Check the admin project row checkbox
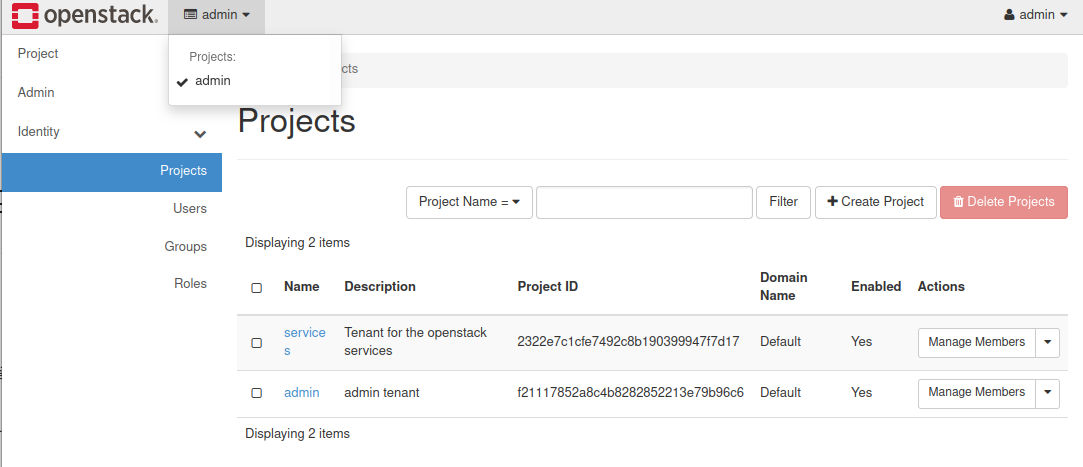 point(256,393)
